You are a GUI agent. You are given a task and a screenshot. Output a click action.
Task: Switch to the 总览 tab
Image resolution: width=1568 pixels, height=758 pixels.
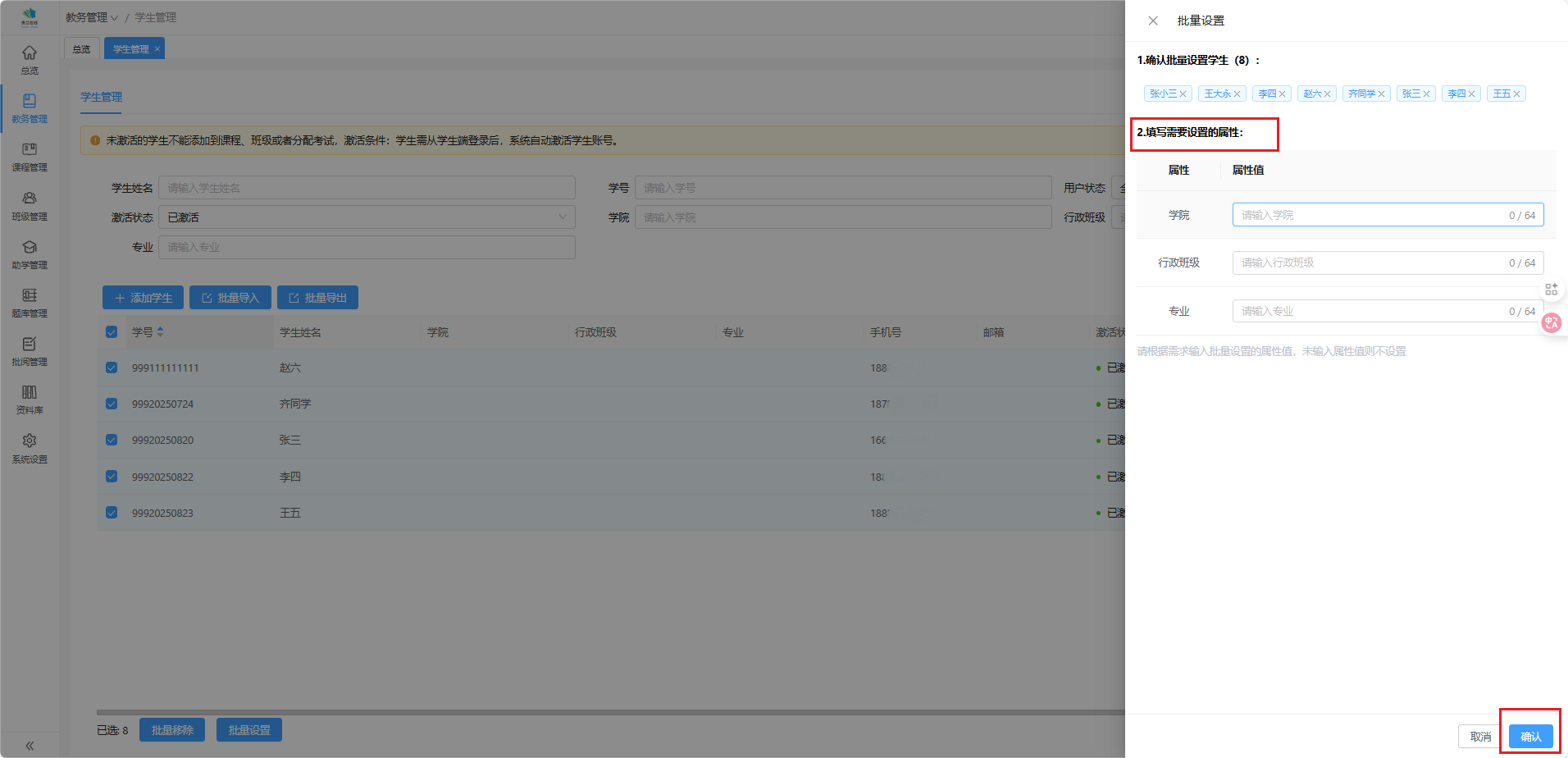point(82,49)
